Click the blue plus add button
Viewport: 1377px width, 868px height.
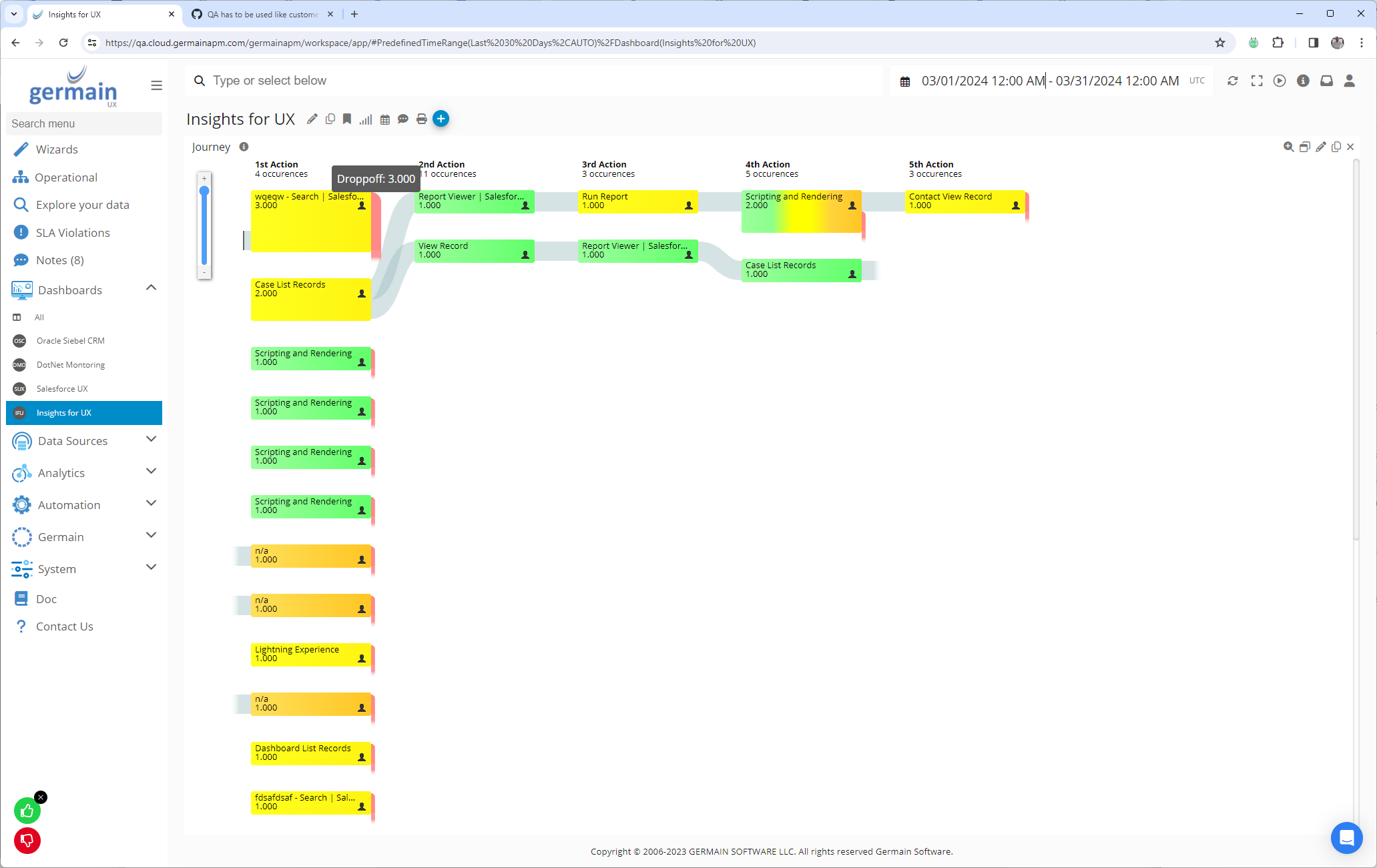coord(441,119)
